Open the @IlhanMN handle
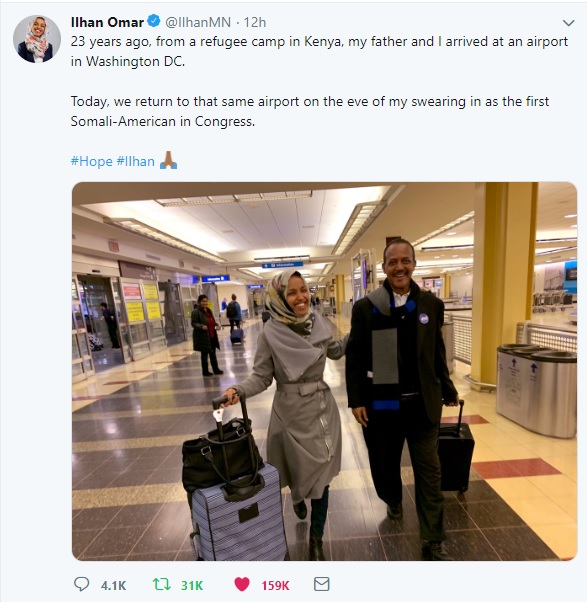The width and height of the screenshot is (587, 602). (x=198, y=22)
